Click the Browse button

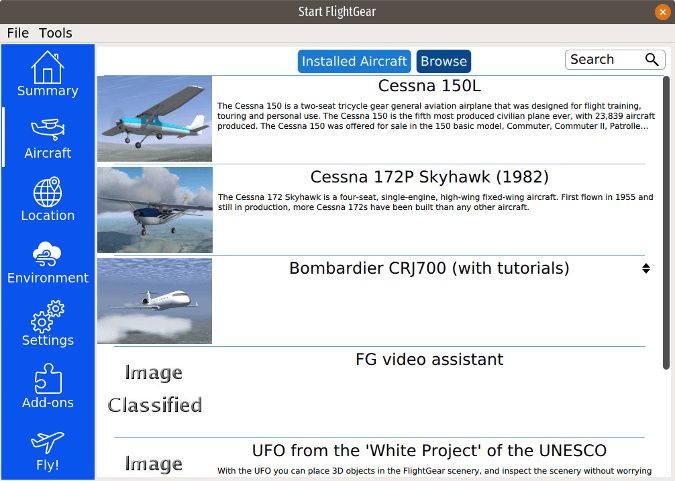tap(443, 61)
